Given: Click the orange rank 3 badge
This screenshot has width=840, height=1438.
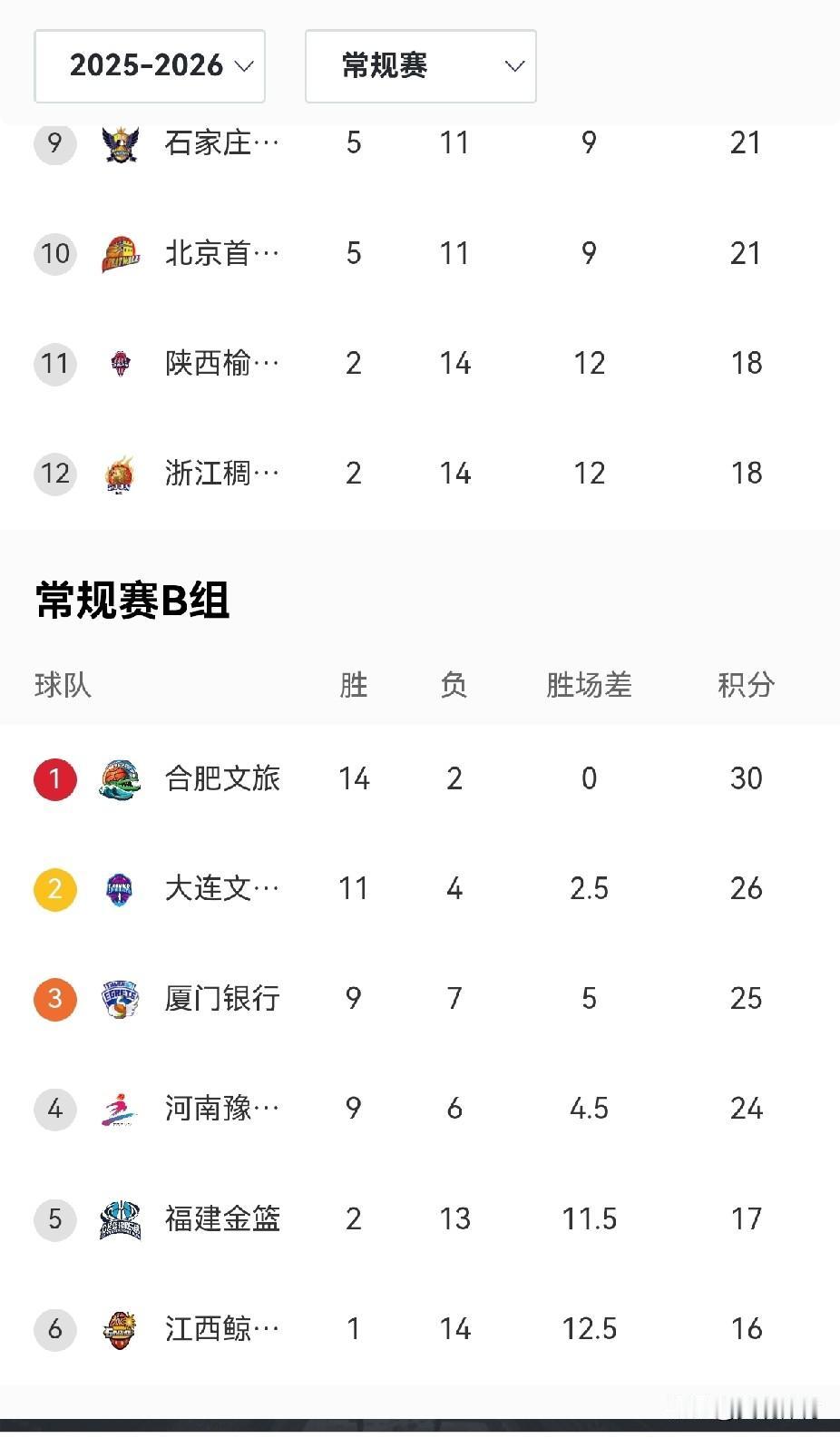Looking at the screenshot, I should pyautogui.click(x=54, y=999).
